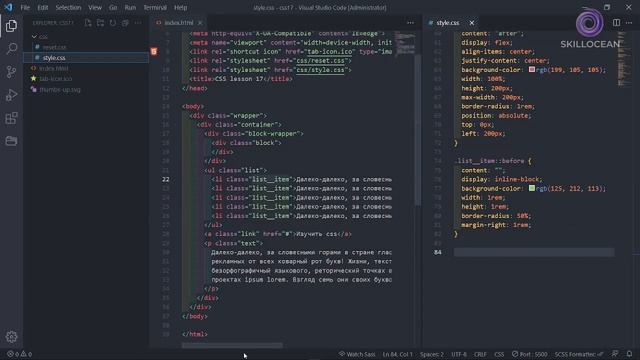Viewport: 640px width, 360px height.
Task: Close the index.html editor tab
Action: pyautogui.click(x=200, y=23)
